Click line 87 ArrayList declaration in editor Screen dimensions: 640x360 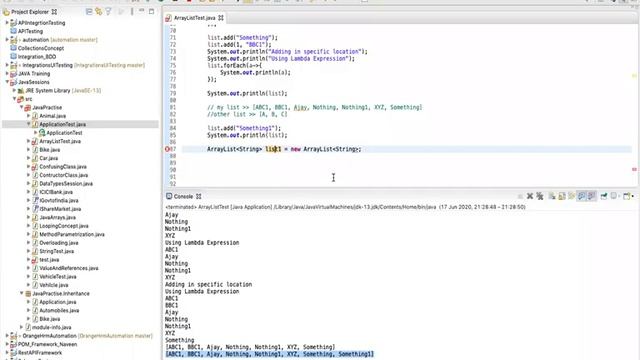[284, 149]
